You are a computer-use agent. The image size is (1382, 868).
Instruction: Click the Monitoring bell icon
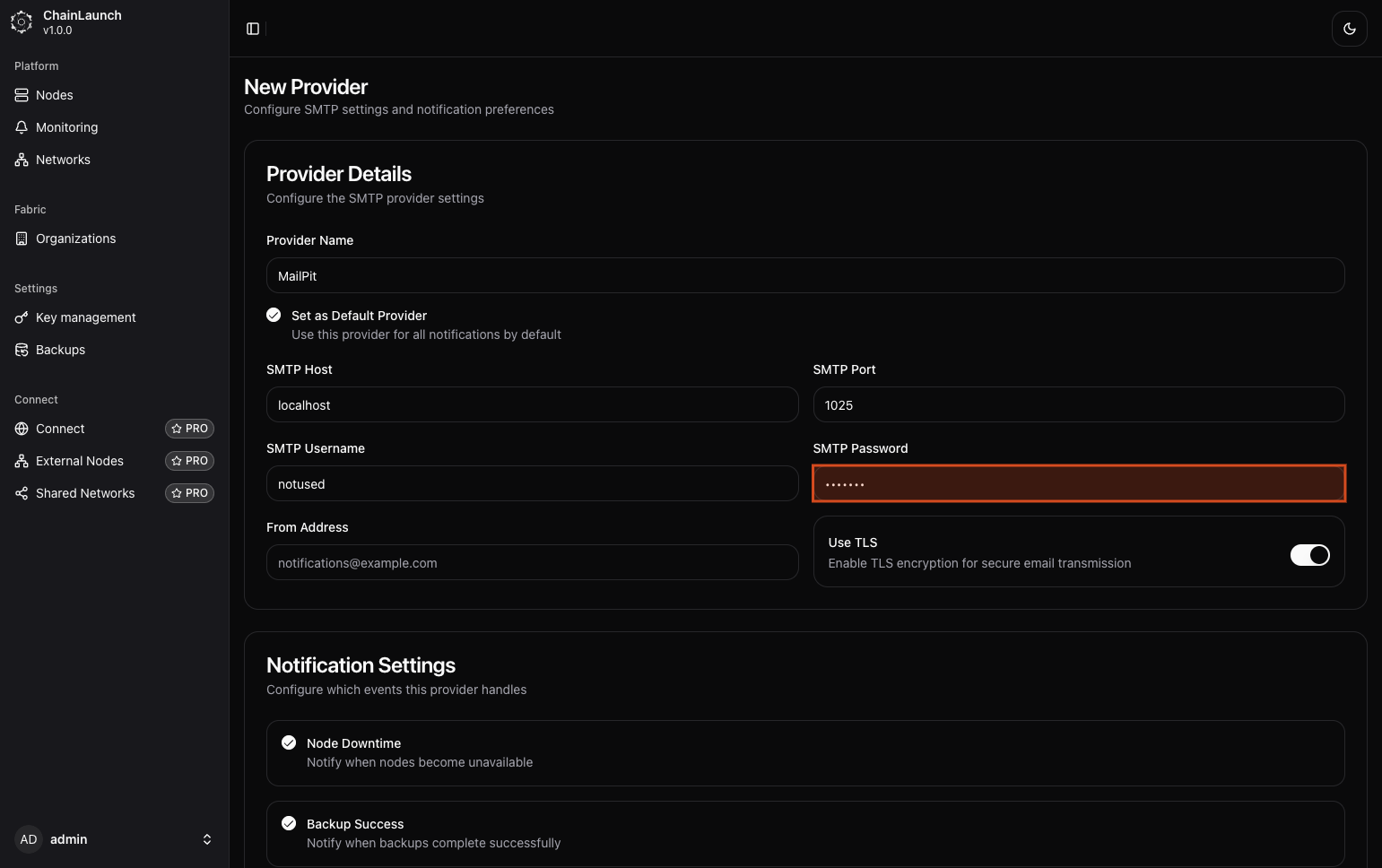click(x=22, y=127)
